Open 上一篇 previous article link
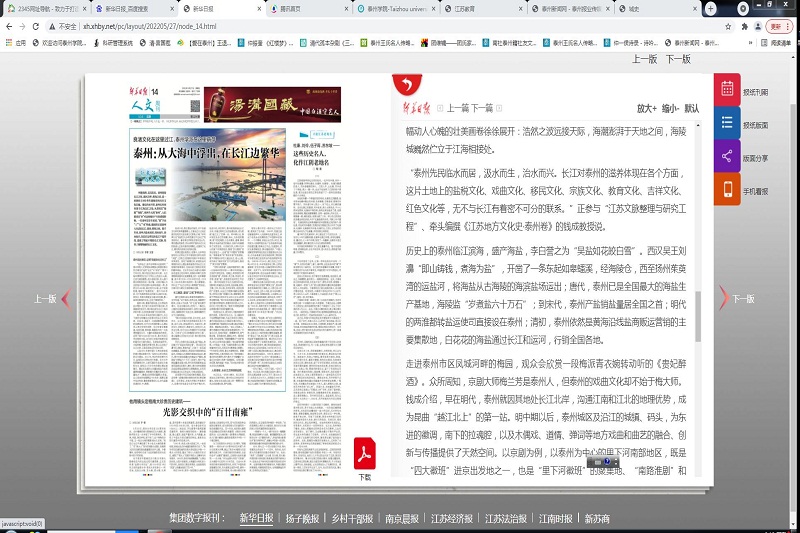Image resolution: width=800 pixels, height=533 pixels. [458, 108]
